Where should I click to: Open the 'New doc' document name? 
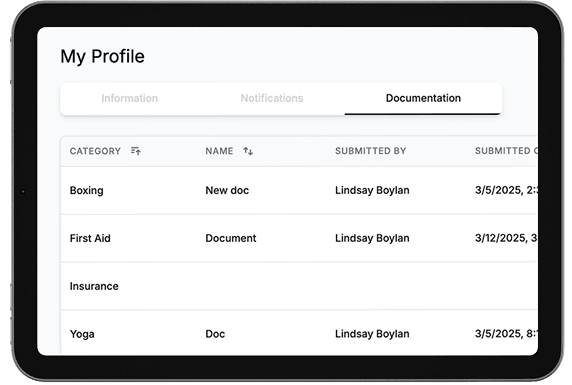coord(227,190)
